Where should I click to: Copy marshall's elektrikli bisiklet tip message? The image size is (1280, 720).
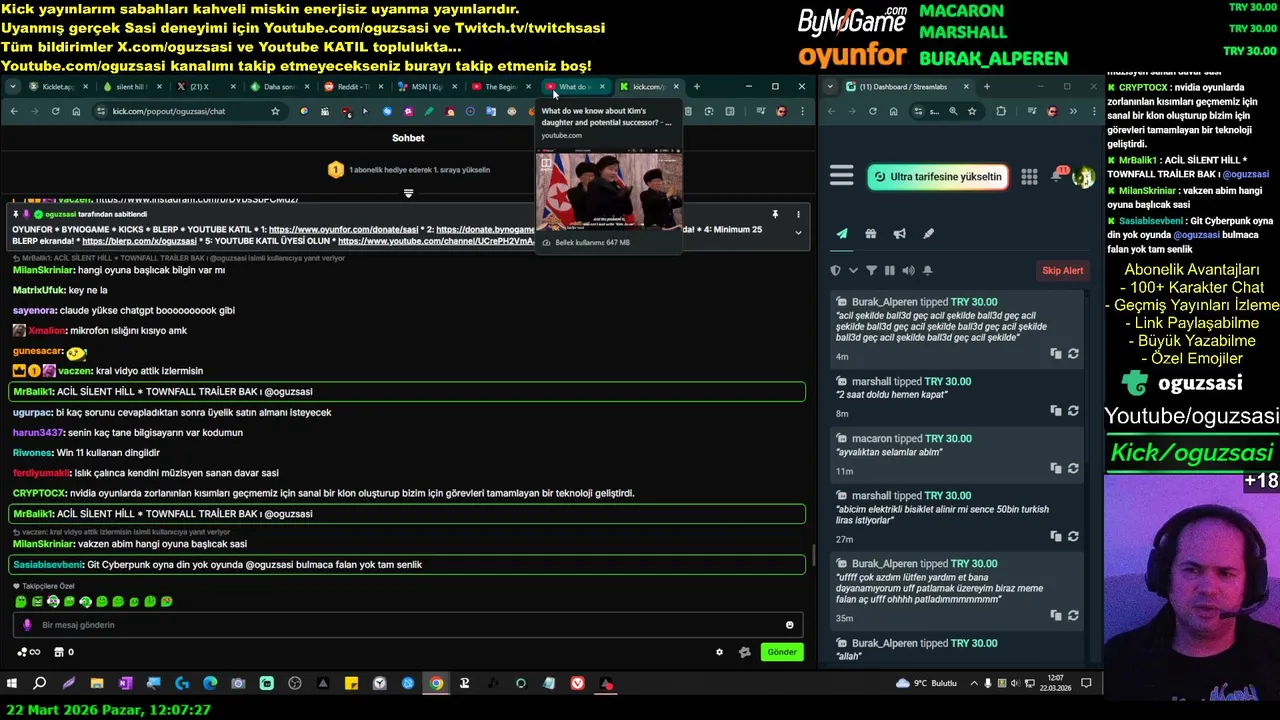coord(1056,536)
